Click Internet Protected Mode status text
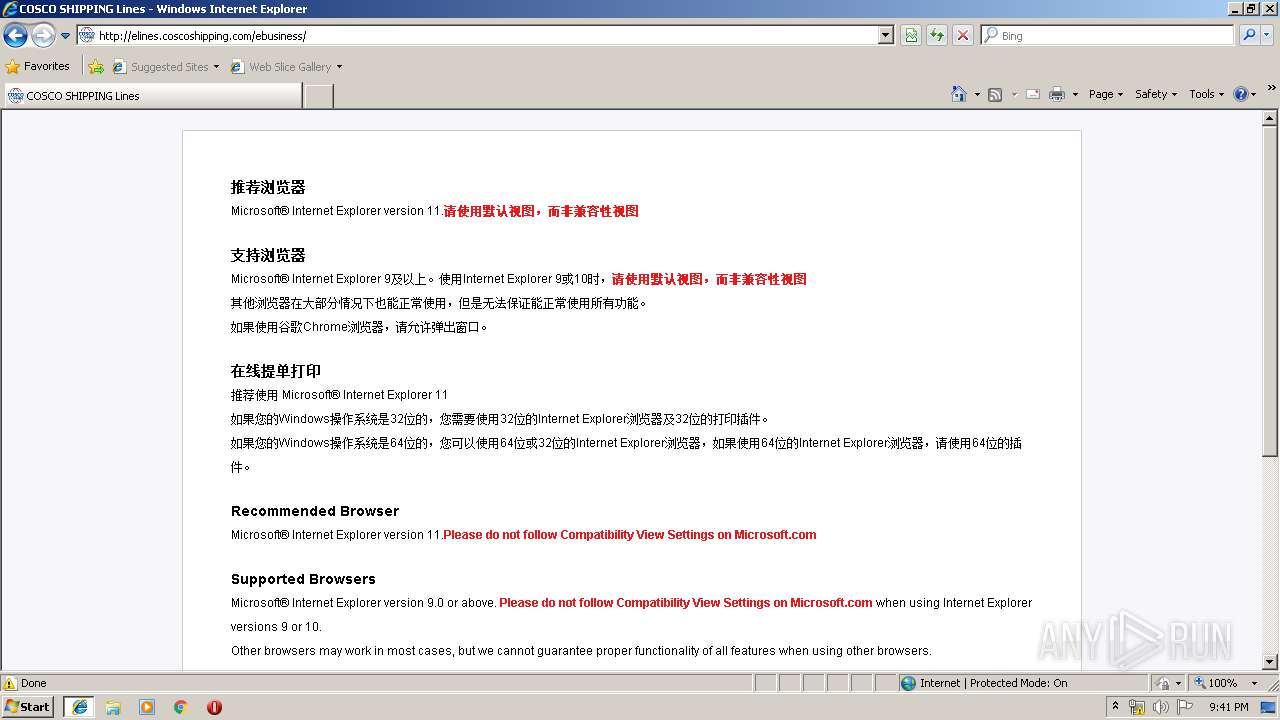1280x720 pixels. pyautogui.click(x=993, y=683)
